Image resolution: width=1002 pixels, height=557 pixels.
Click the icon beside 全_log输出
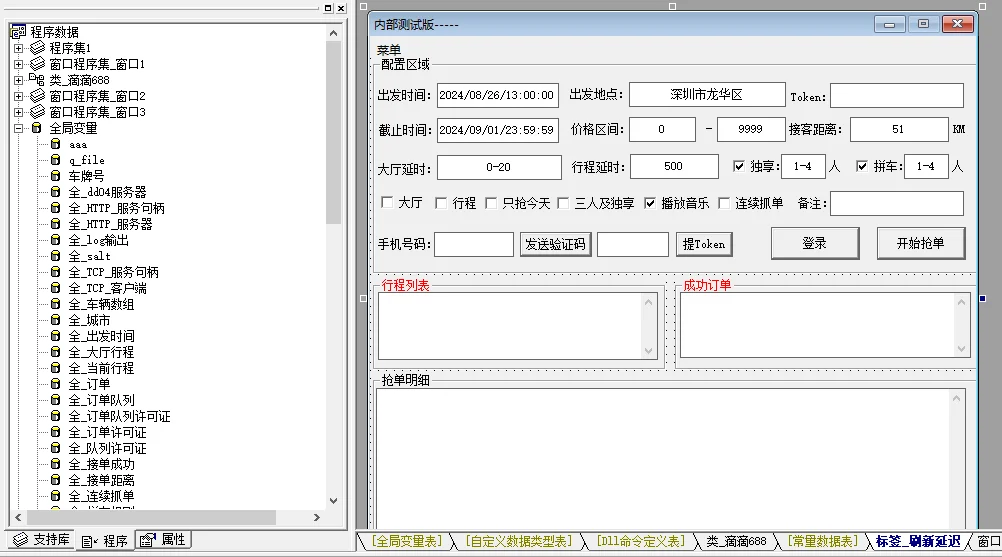pyautogui.click(x=56, y=240)
